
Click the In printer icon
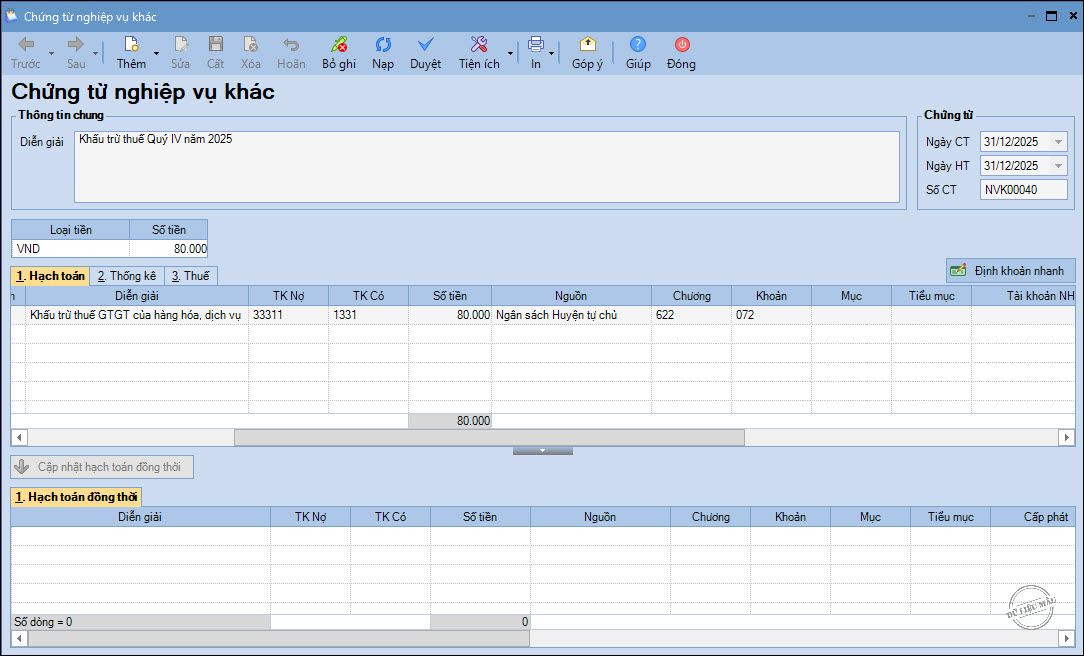535,45
